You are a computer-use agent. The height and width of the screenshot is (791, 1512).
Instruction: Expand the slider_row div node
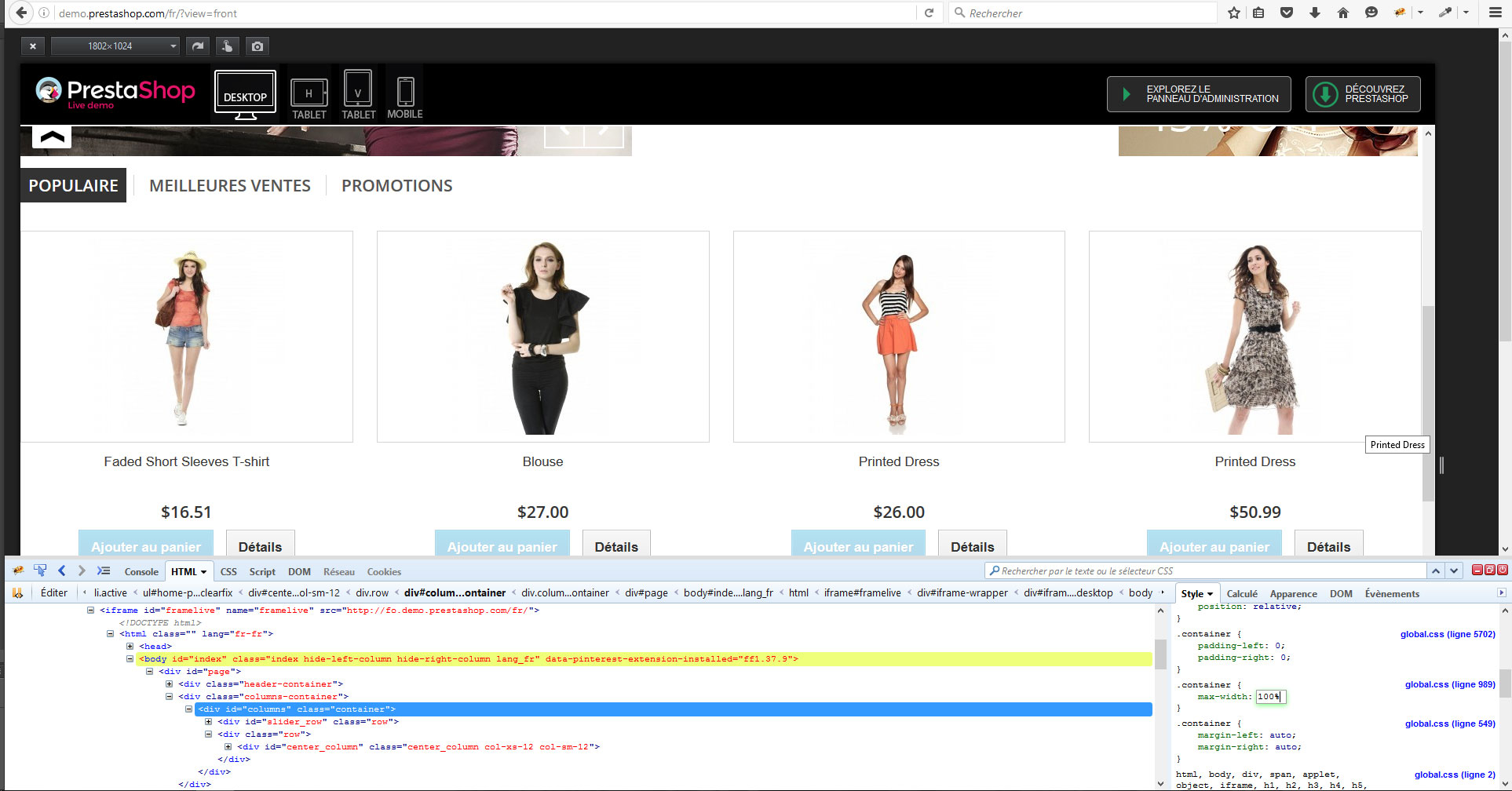208,721
